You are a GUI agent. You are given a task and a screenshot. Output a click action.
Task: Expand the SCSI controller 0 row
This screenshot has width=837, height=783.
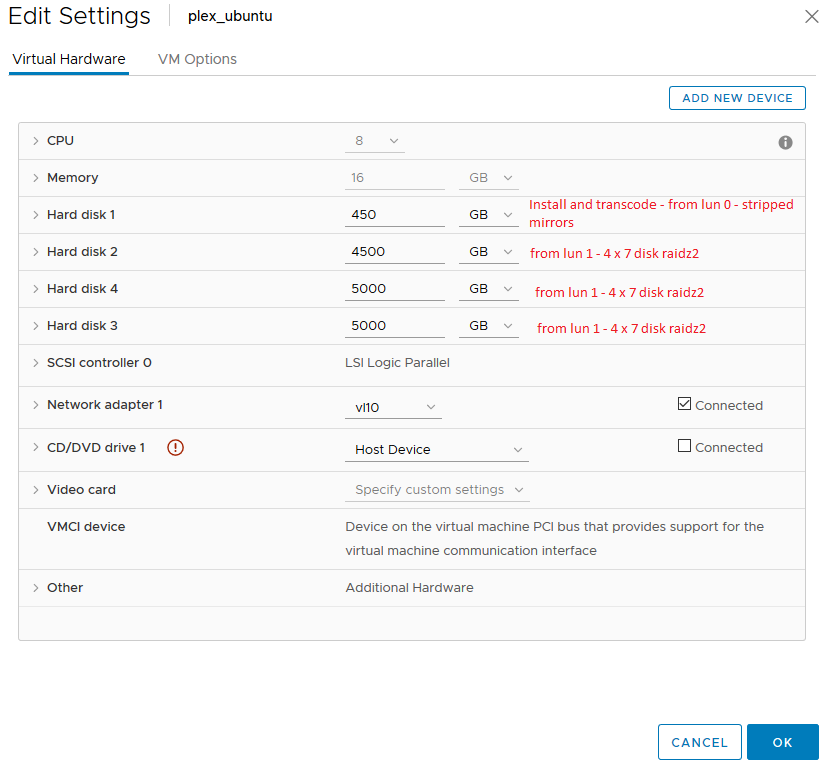[x=36, y=363]
